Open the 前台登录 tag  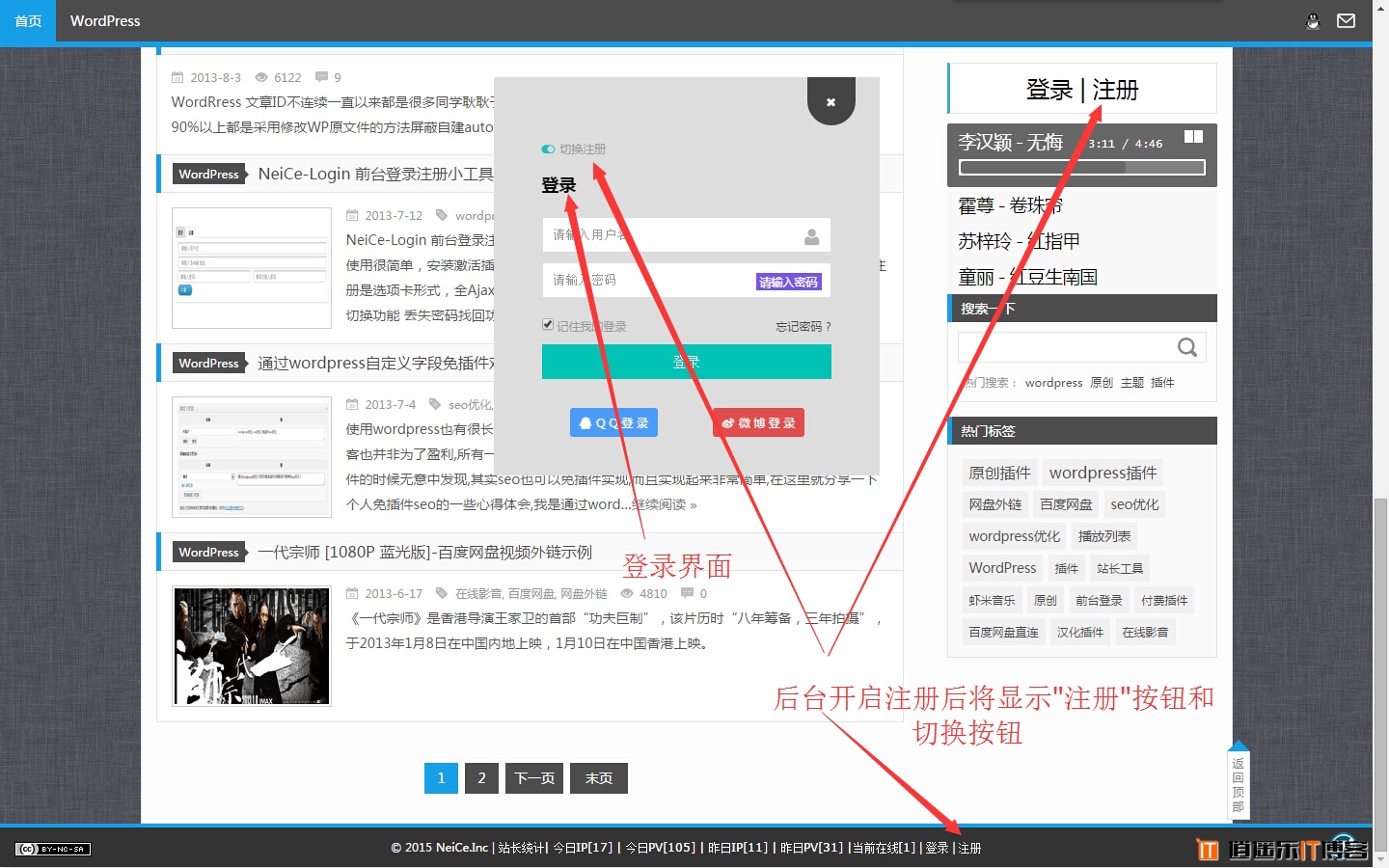[1099, 600]
